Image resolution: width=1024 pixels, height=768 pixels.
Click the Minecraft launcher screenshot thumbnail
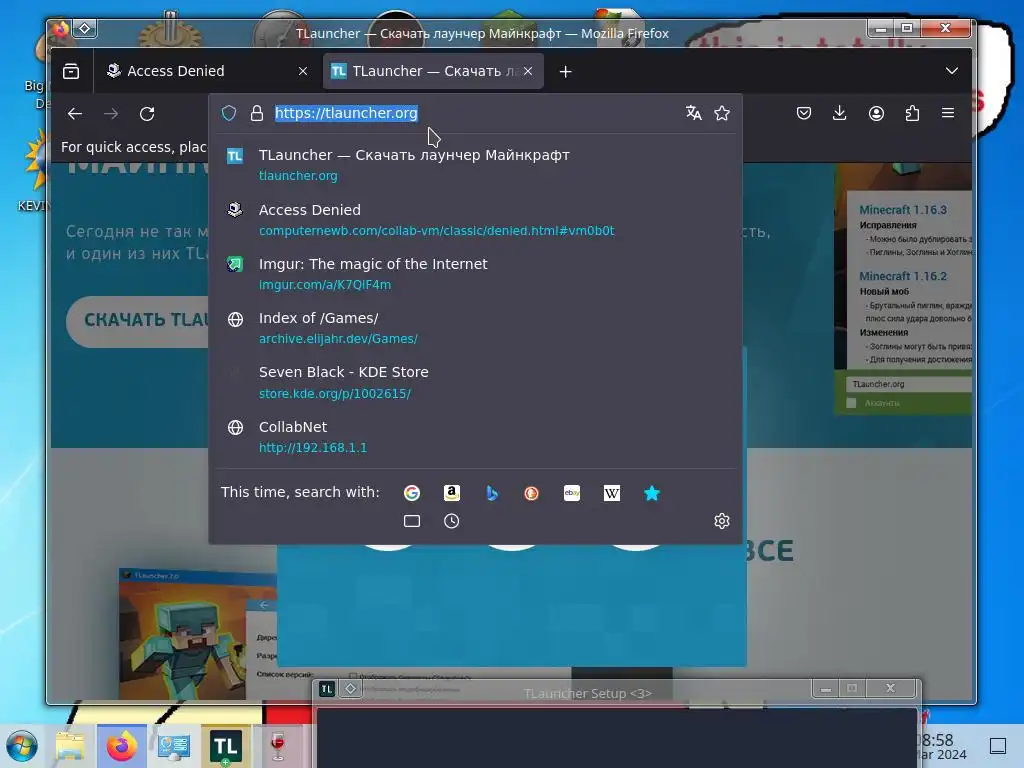click(x=198, y=633)
